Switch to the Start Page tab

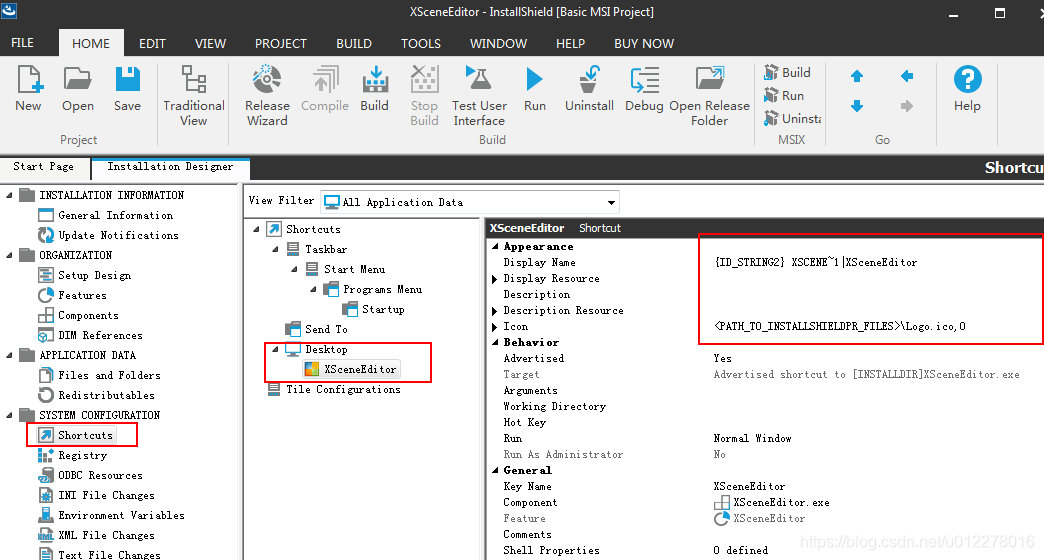click(x=44, y=166)
